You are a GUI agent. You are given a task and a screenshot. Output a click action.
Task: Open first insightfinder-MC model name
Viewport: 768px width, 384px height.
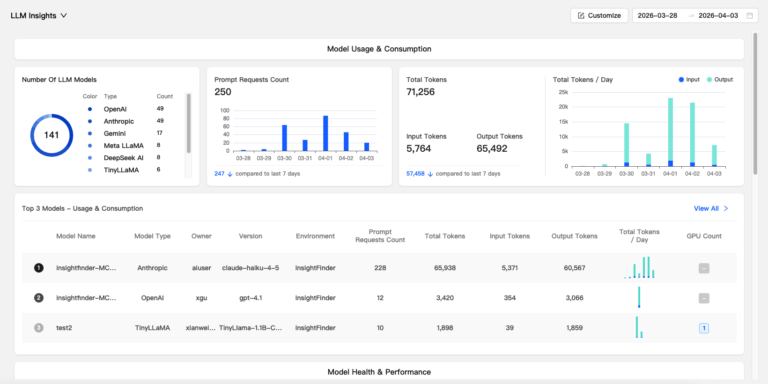click(x=86, y=268)
